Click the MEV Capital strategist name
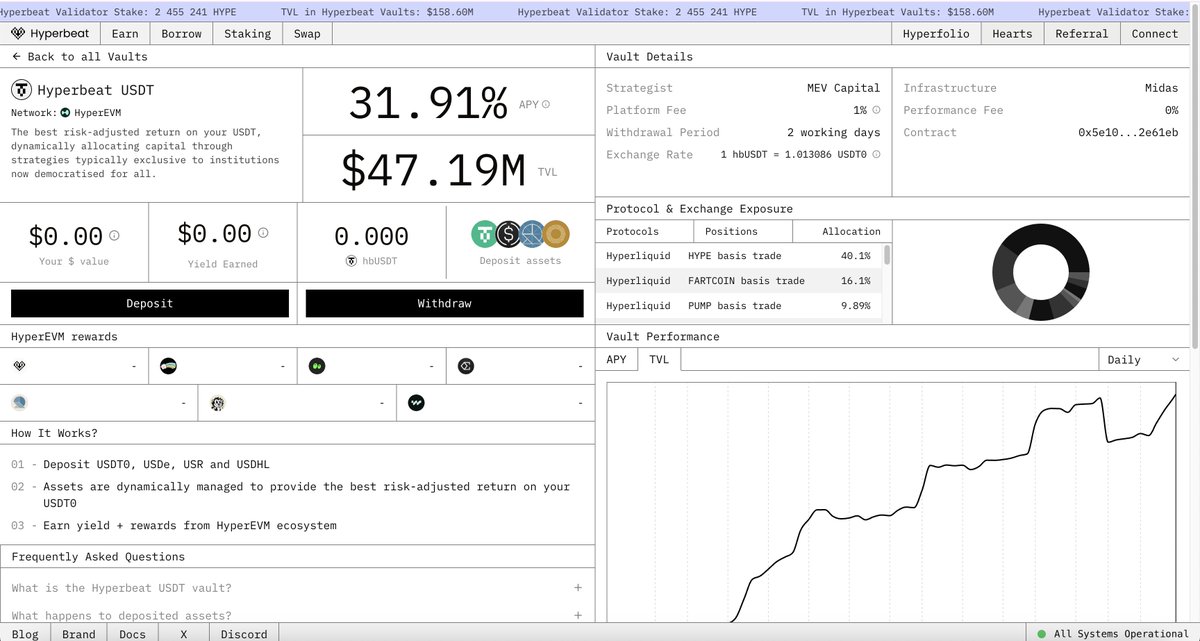Screen dimensions: 1200x641 [x=843, y=88]
